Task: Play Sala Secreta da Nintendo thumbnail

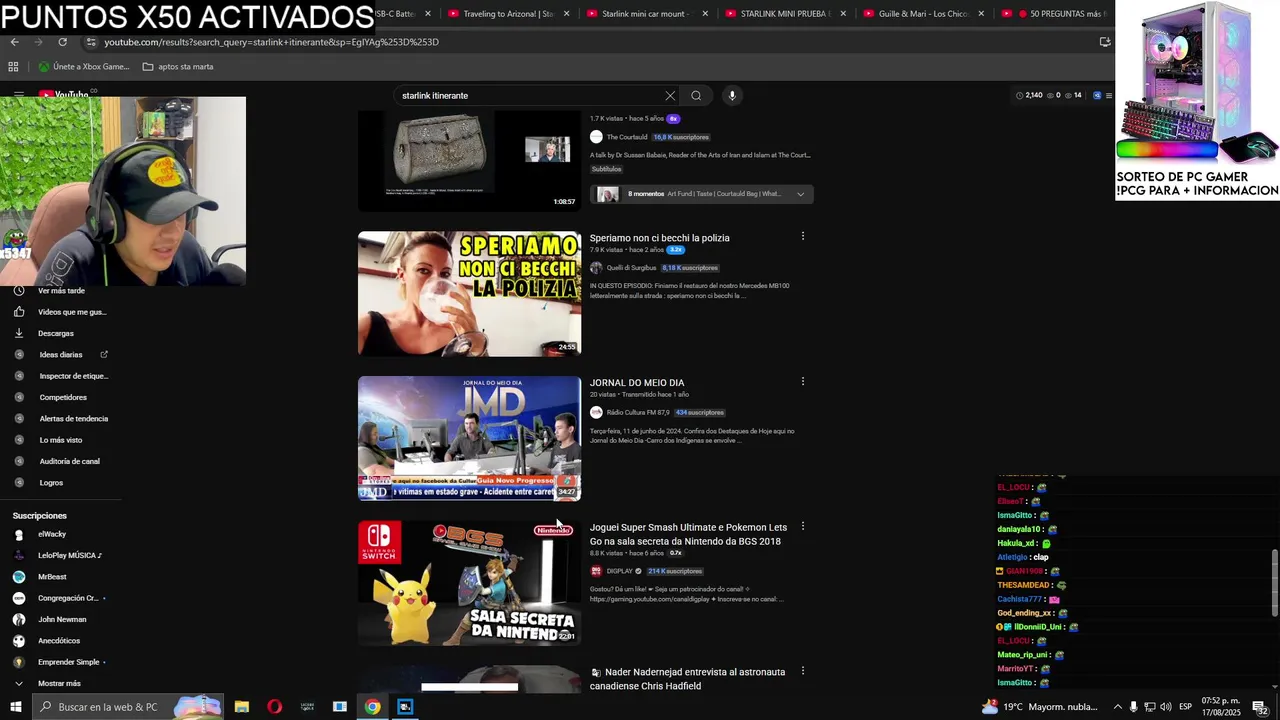Action: (x=469, y=583)
